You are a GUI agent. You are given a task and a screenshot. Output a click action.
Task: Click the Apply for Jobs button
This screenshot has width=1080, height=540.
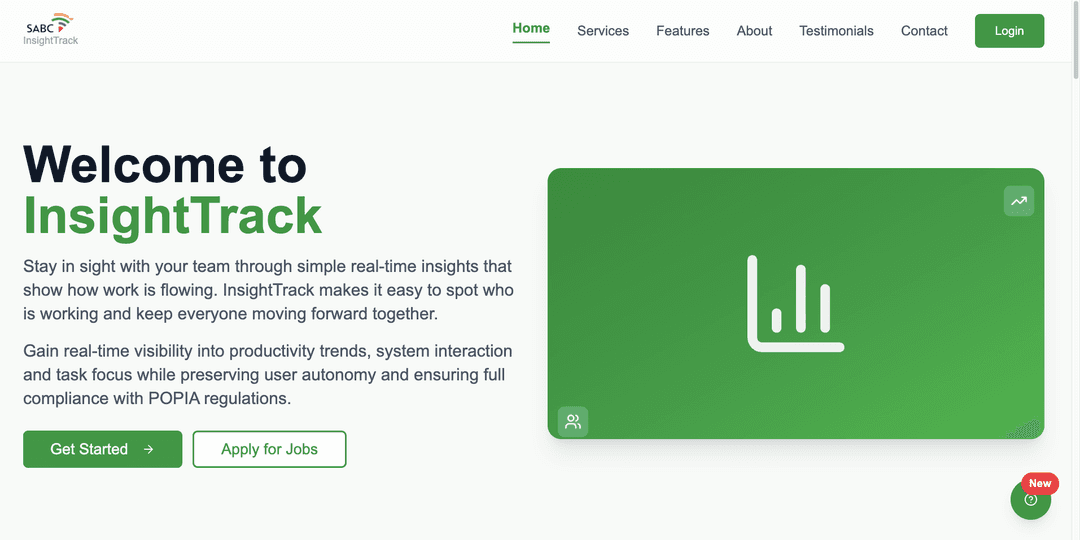tap(269, 450)
